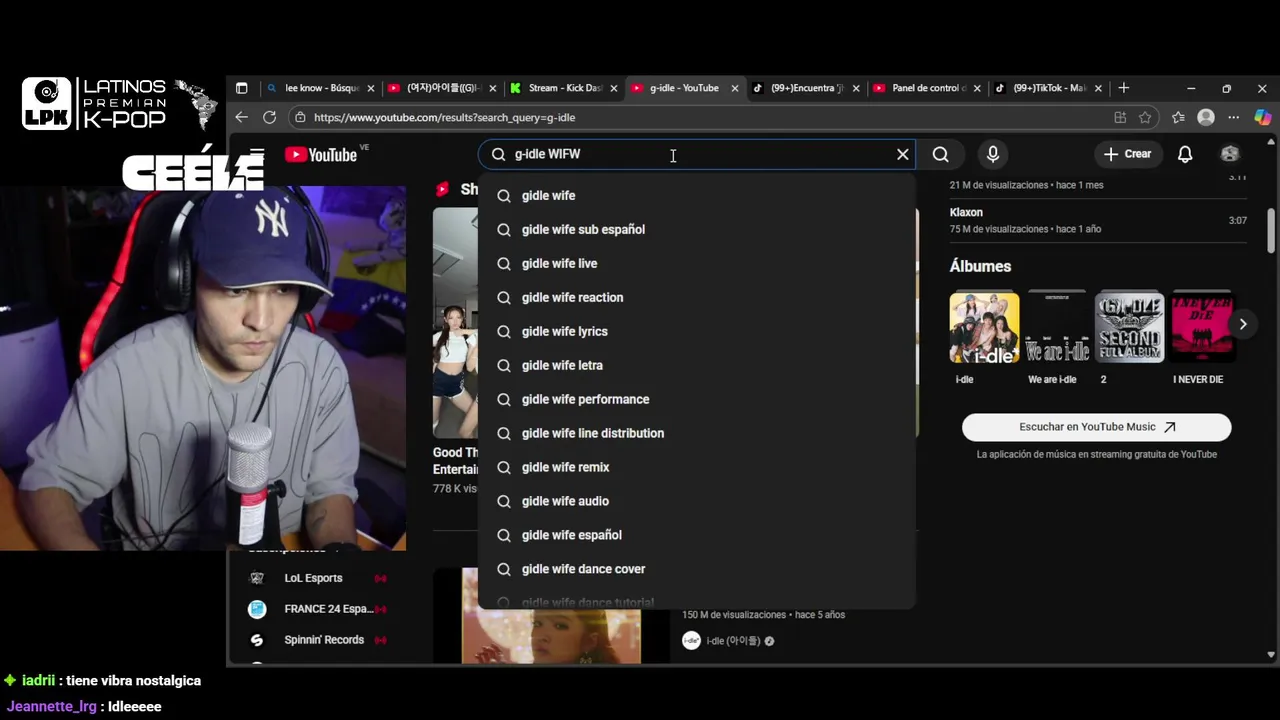Select suggestion 'gidle wife sub español'
This screenshot has width=1280, height=720.
(x=697, y=230)
